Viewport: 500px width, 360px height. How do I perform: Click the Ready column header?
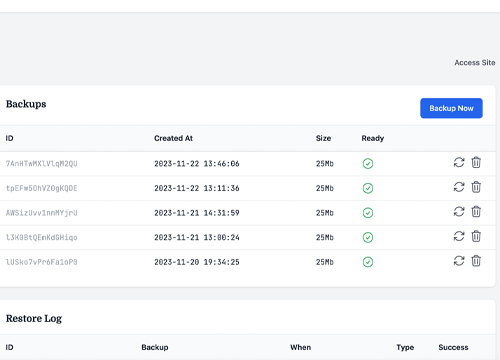point(373,138)
